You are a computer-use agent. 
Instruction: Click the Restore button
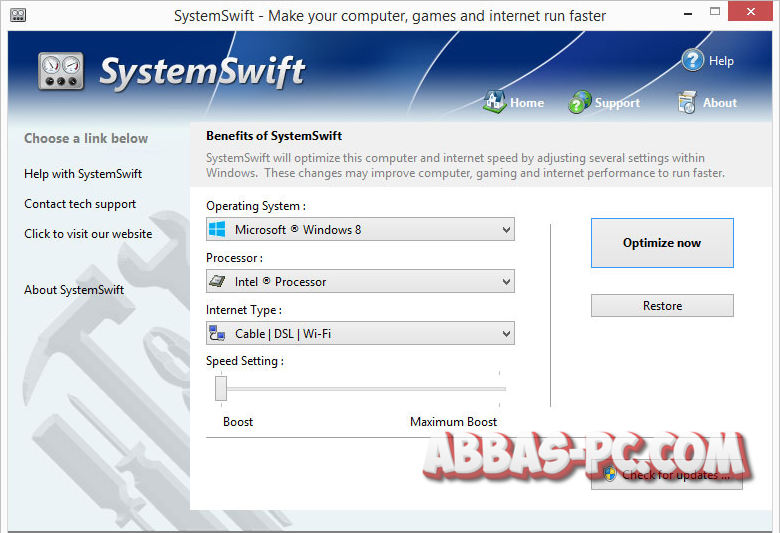tap(662, 306)
